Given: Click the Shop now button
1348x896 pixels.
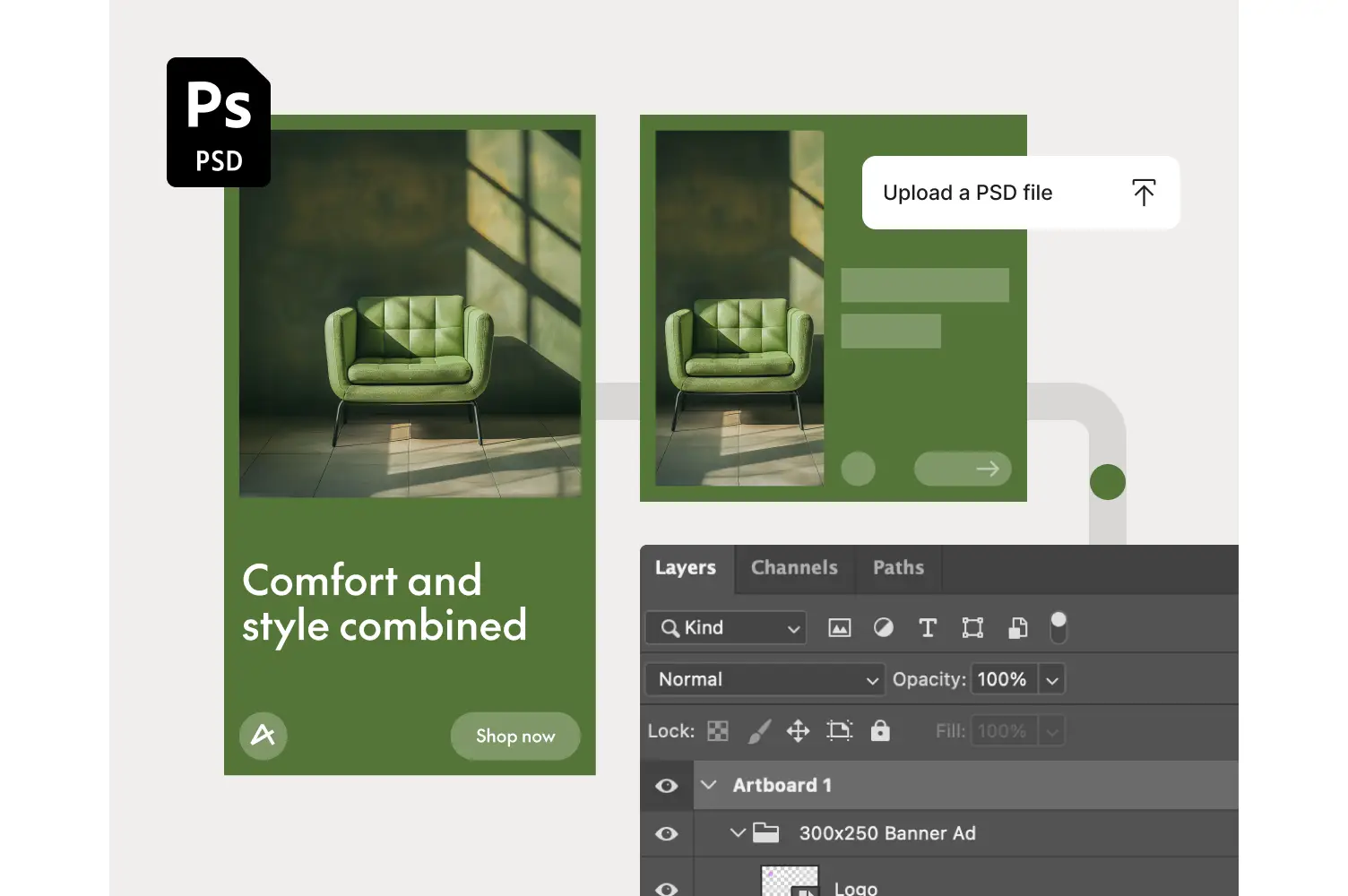Looking at the screenshot, I should (x=515, y=736).
